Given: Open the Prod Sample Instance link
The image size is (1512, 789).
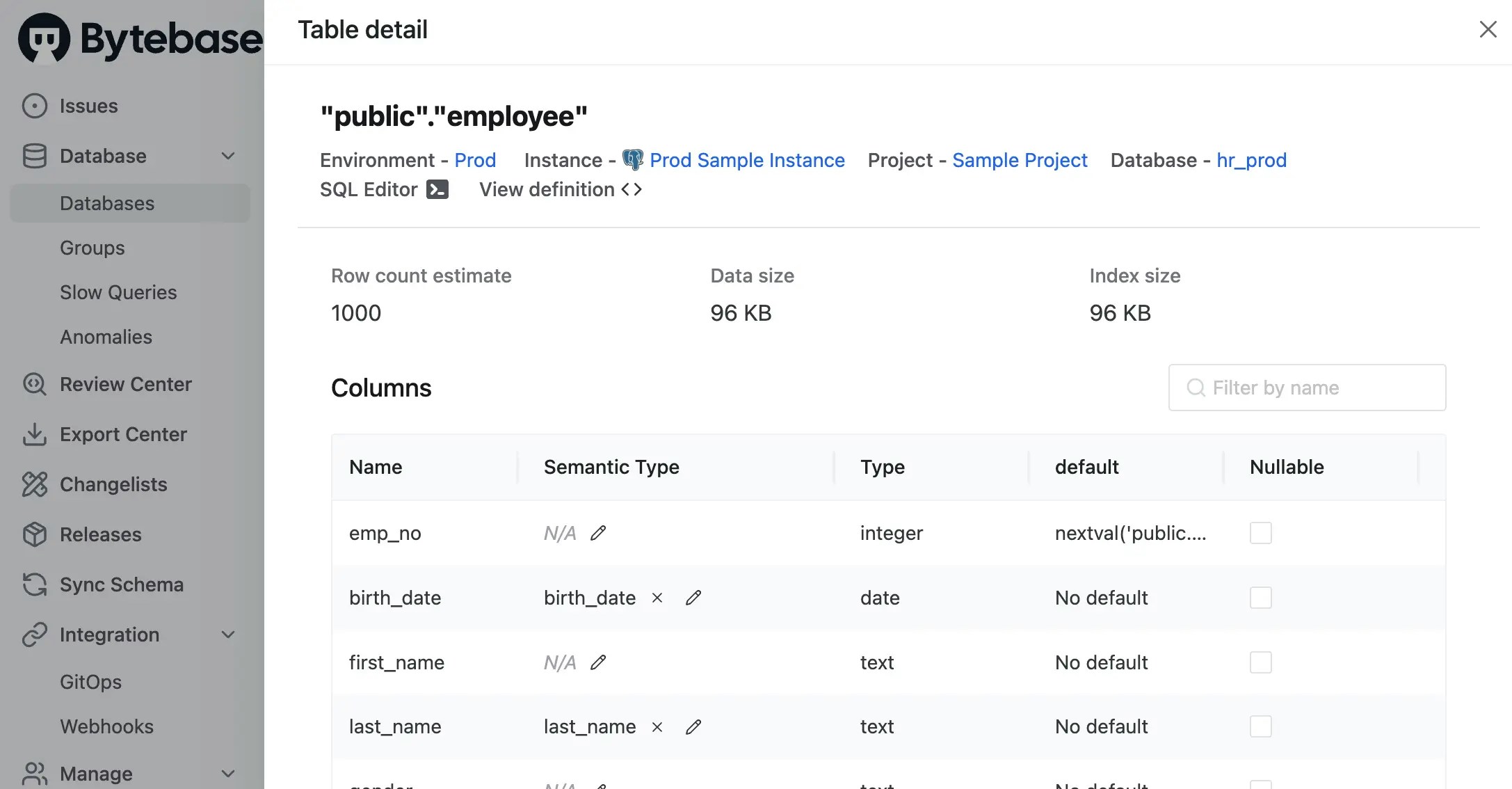Looking at the screenshot, I should pyautogui.click(x=747, y=160).
